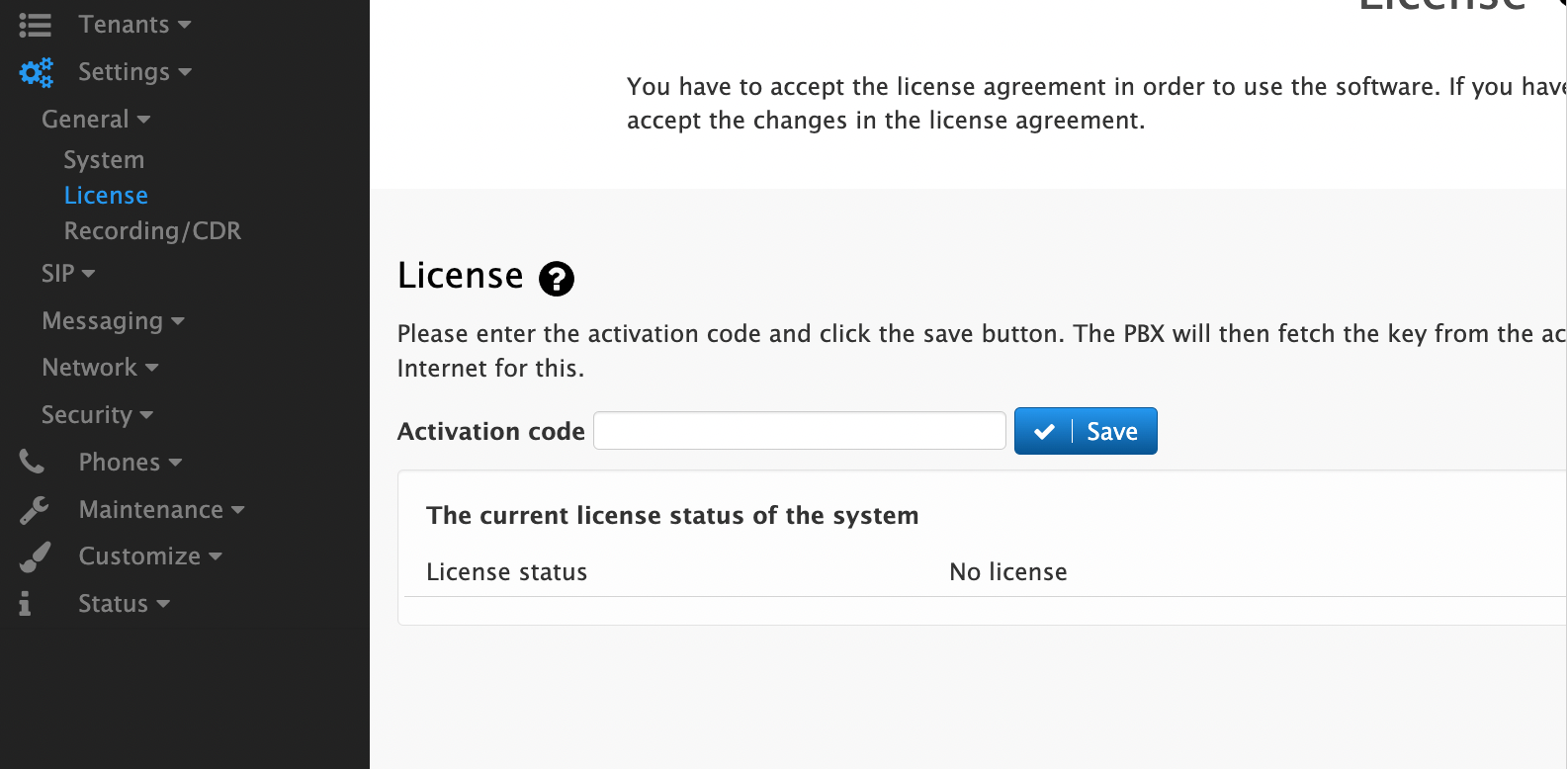Select the License menu item

[x=106, y=196]
